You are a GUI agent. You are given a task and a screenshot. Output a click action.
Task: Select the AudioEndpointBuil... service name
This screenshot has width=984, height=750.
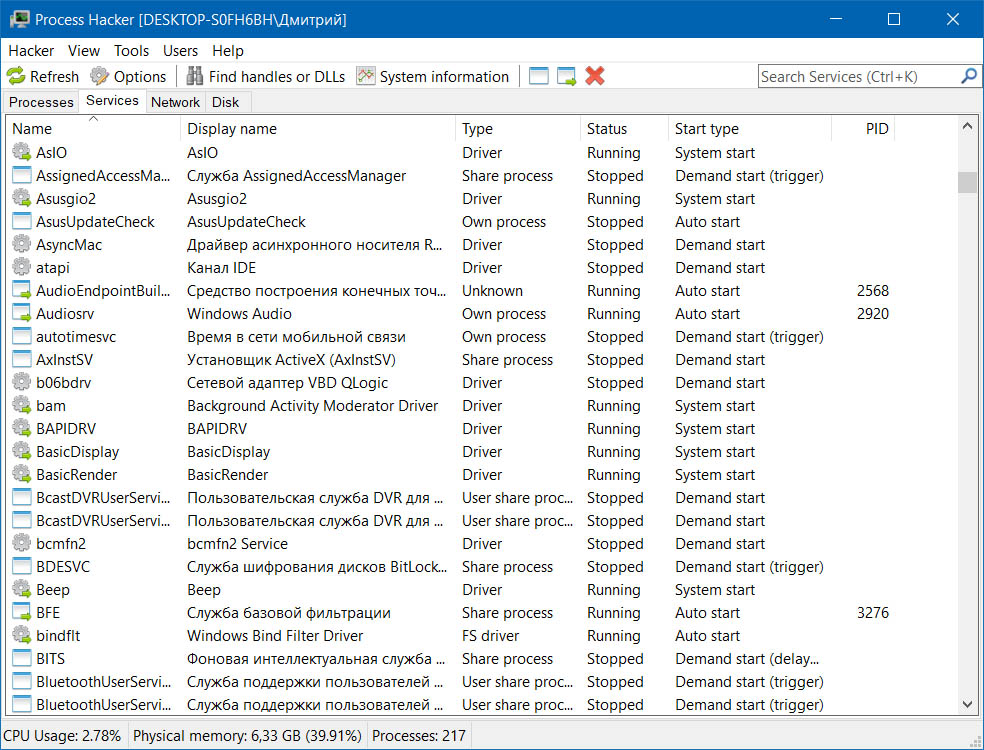click(x=103, y=291)
